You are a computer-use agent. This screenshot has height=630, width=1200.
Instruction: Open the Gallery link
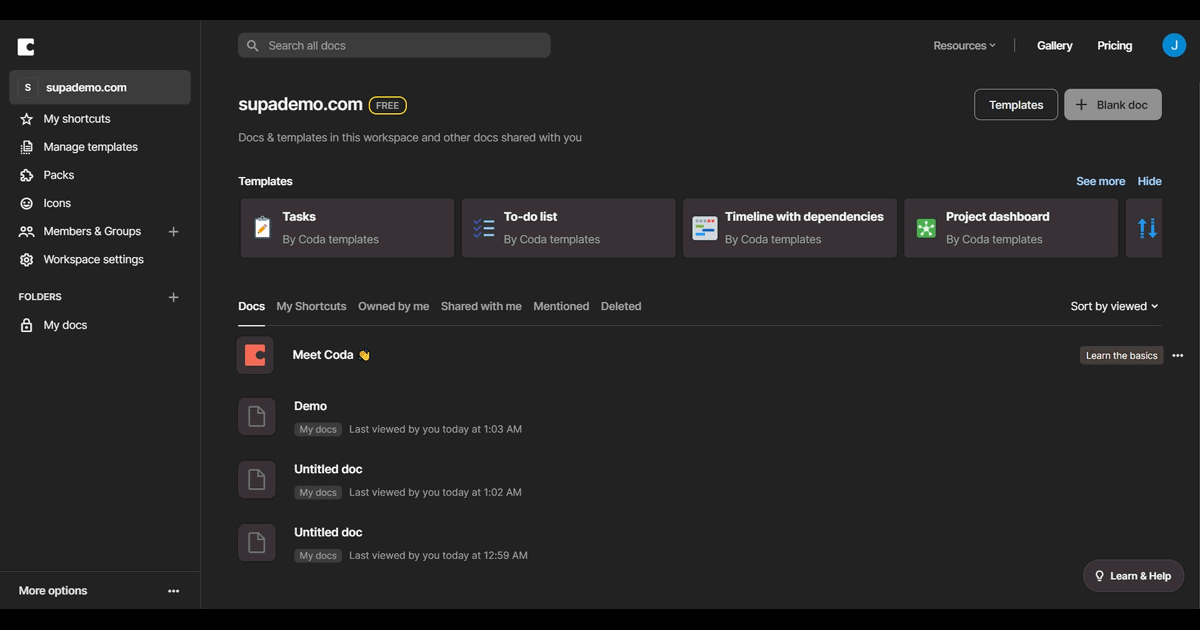coord(1054,46)
